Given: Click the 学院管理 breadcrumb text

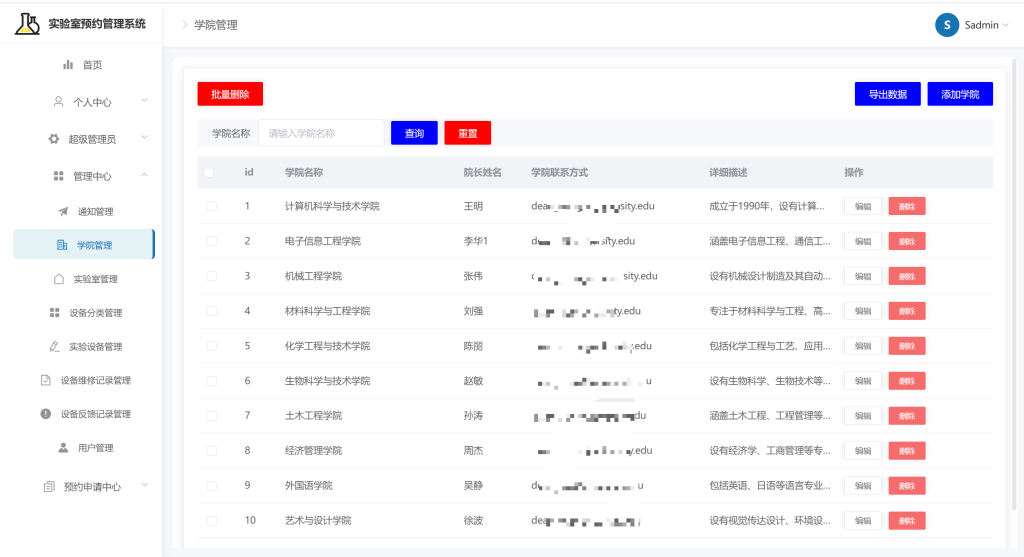Looking at the screenshot, I should point(216,25).
